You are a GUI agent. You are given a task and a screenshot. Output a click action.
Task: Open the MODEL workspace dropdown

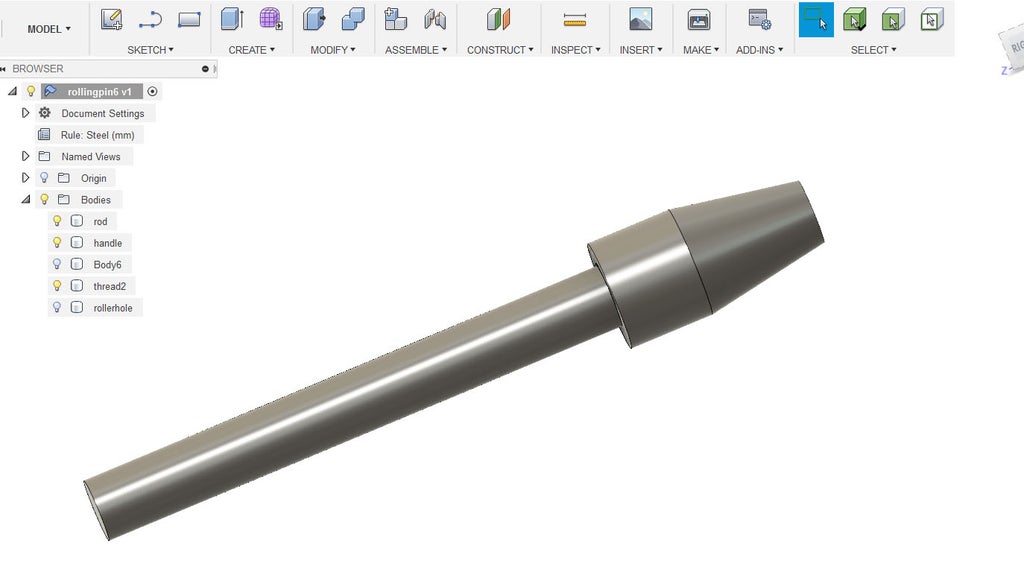49,29
